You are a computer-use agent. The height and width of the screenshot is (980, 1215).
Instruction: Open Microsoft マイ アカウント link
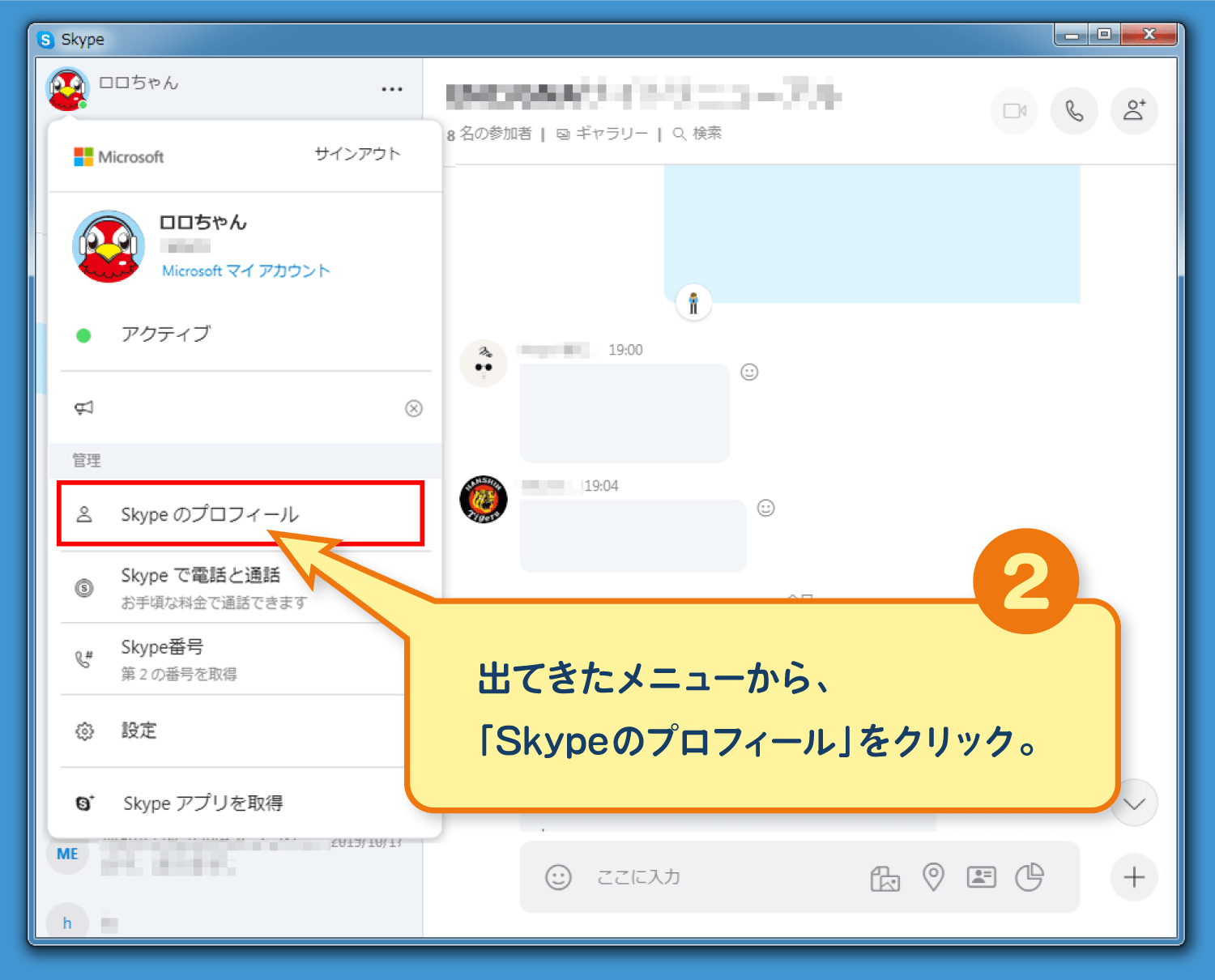(245, 271)
